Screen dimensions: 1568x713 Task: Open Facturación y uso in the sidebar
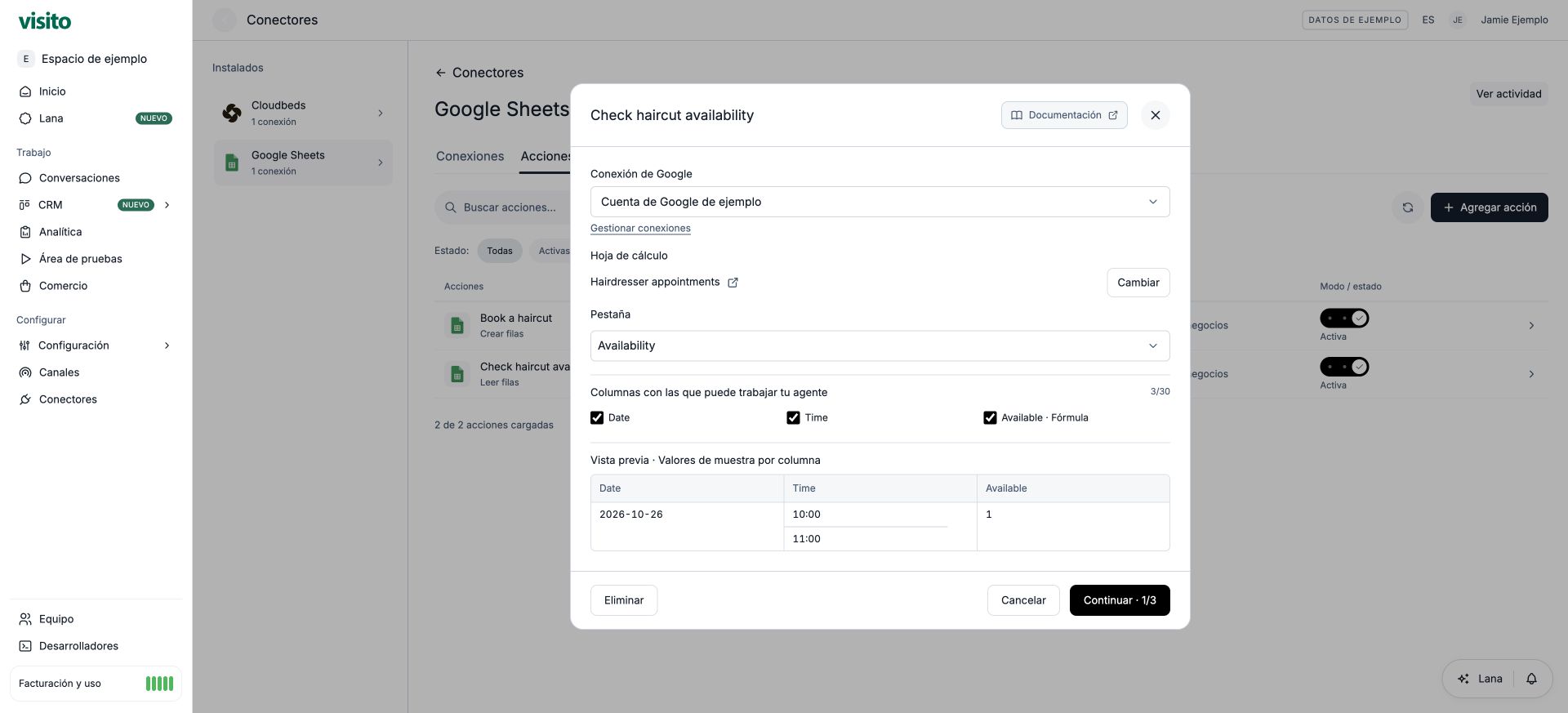(x=96, y=684)
